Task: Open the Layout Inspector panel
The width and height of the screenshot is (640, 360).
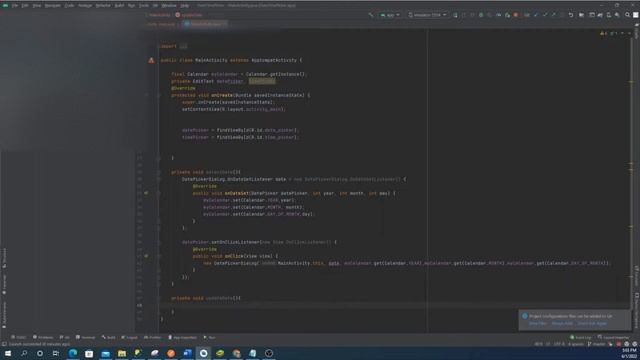Action: tap(613, 338)
